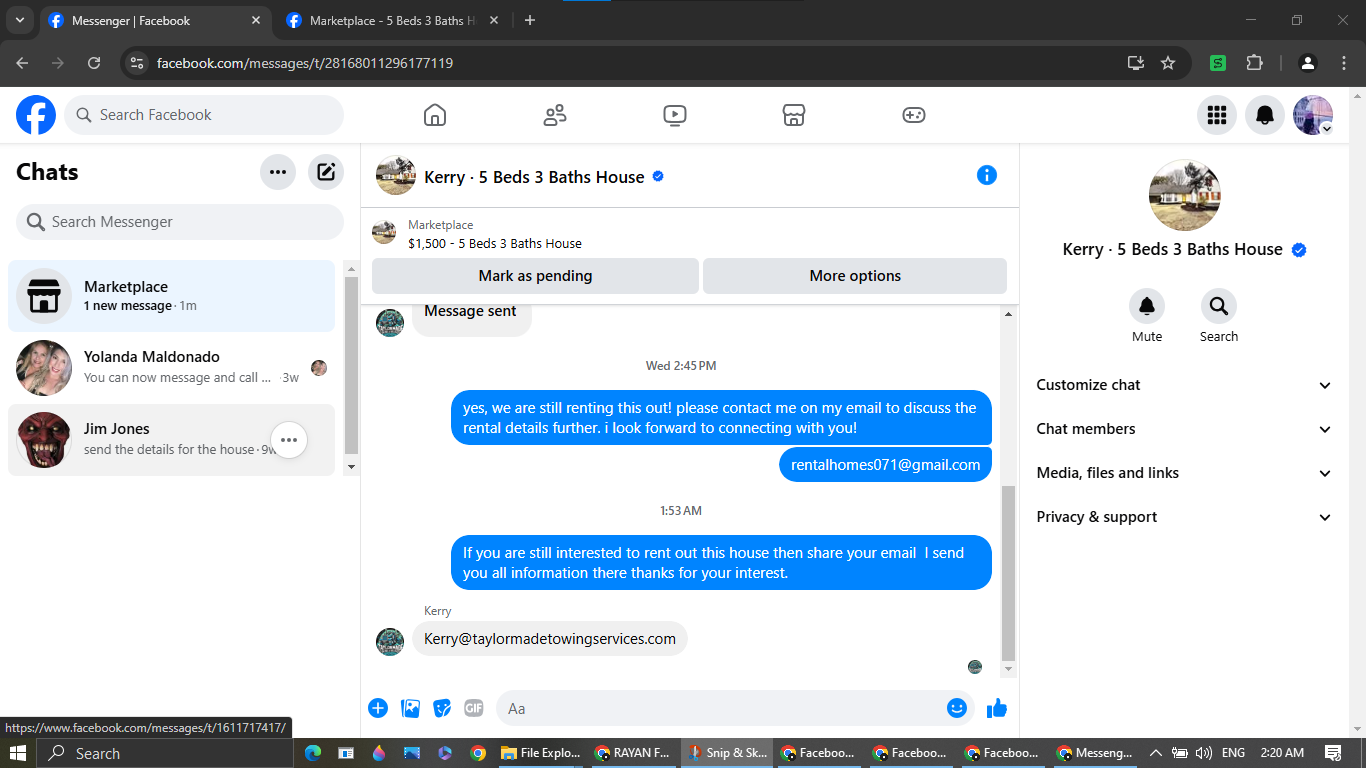Click Kerry@taylormadetowingservices.com email address
The height and width of the screenshot is (768, 1366).
coord(550,639)
